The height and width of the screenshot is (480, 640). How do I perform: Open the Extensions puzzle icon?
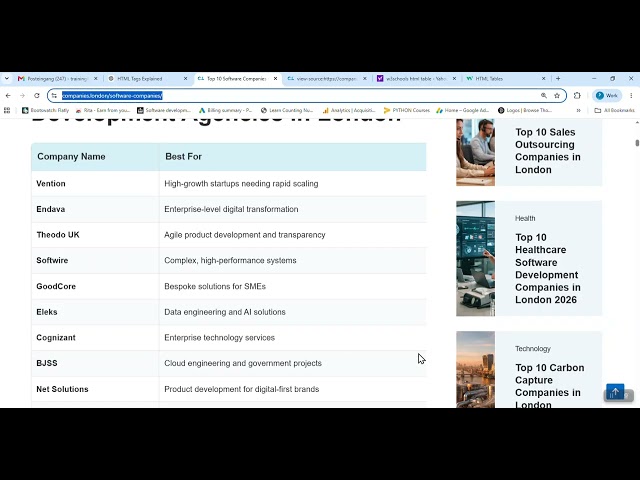point(577,96)
